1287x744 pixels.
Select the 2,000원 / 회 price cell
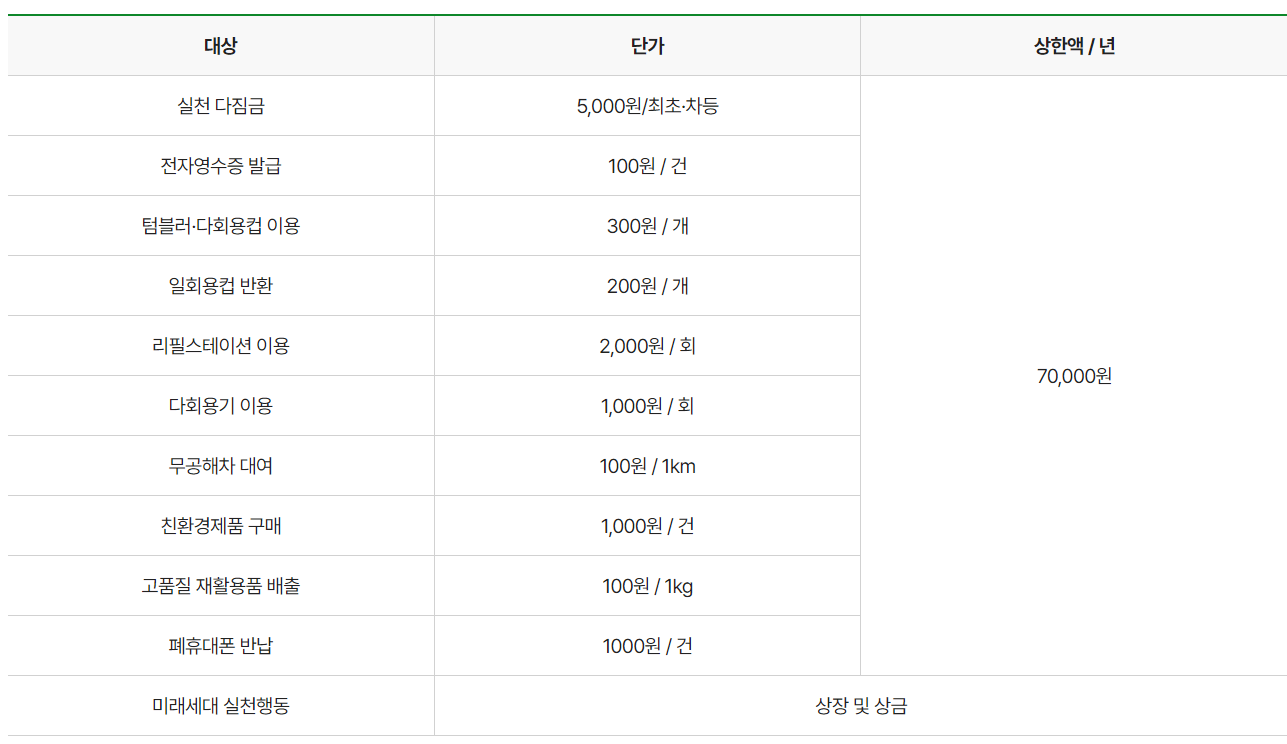click(x=647, y=346)
